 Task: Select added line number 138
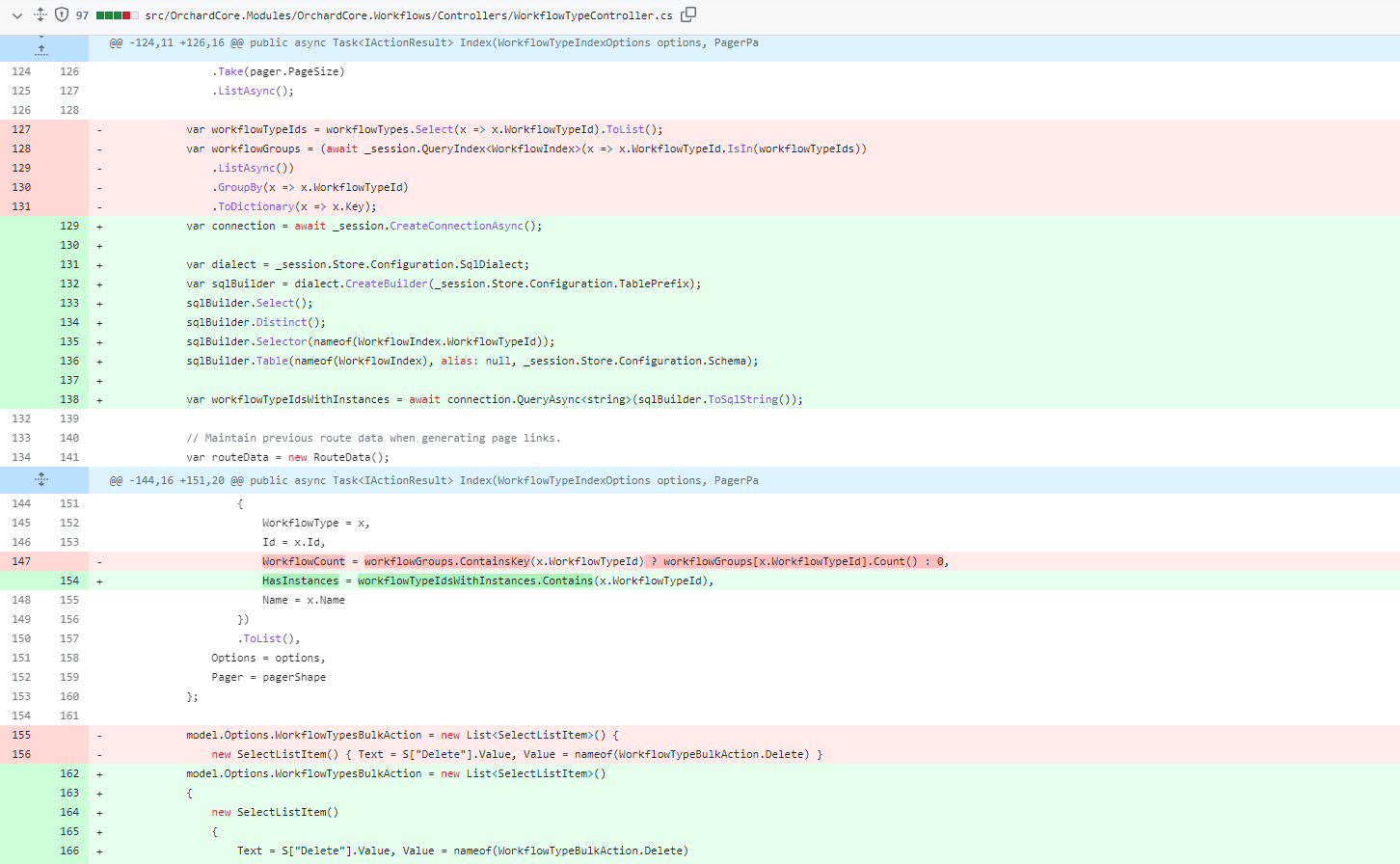tap(69, 399)
